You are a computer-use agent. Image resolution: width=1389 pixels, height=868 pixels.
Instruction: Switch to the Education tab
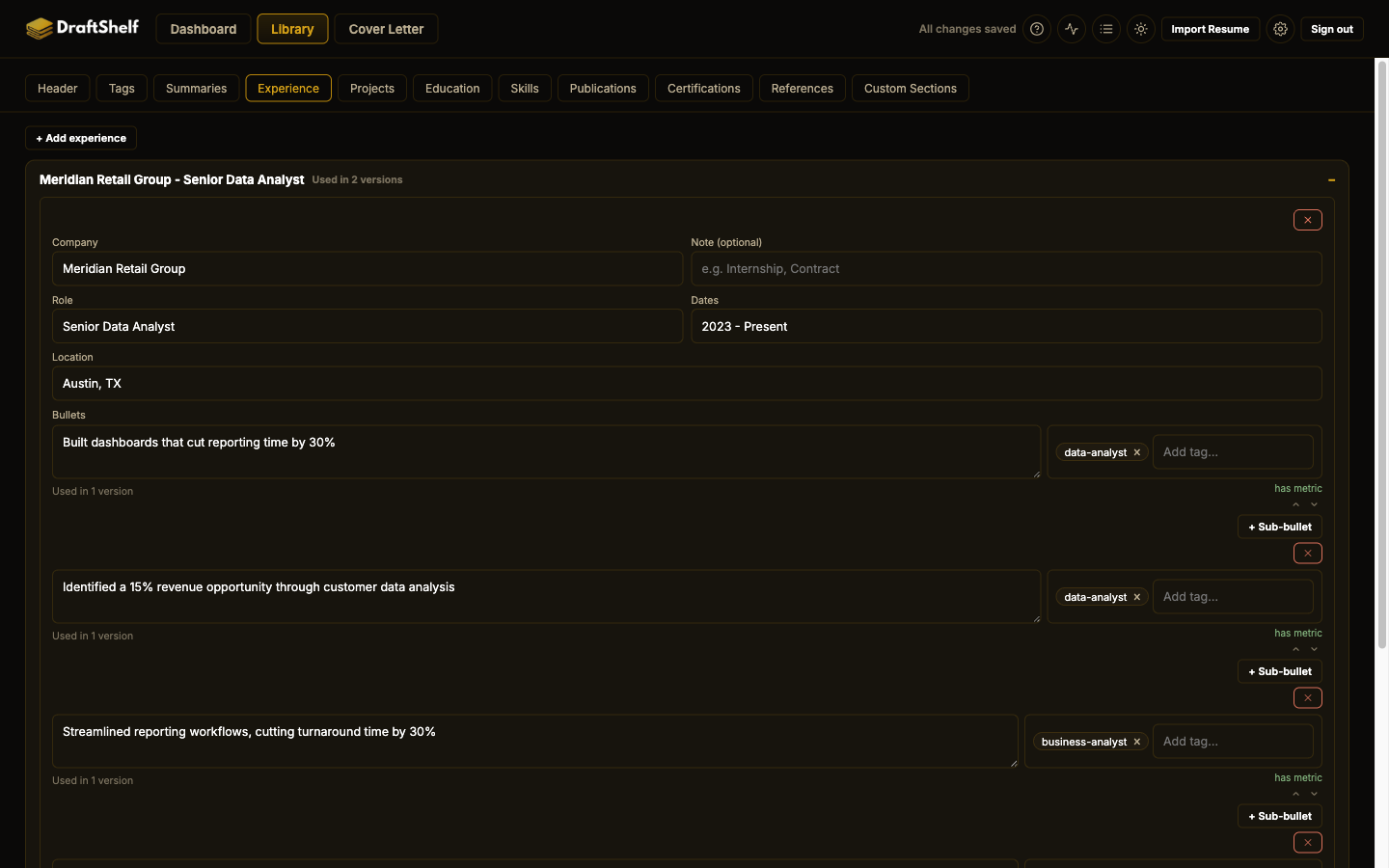452,88
